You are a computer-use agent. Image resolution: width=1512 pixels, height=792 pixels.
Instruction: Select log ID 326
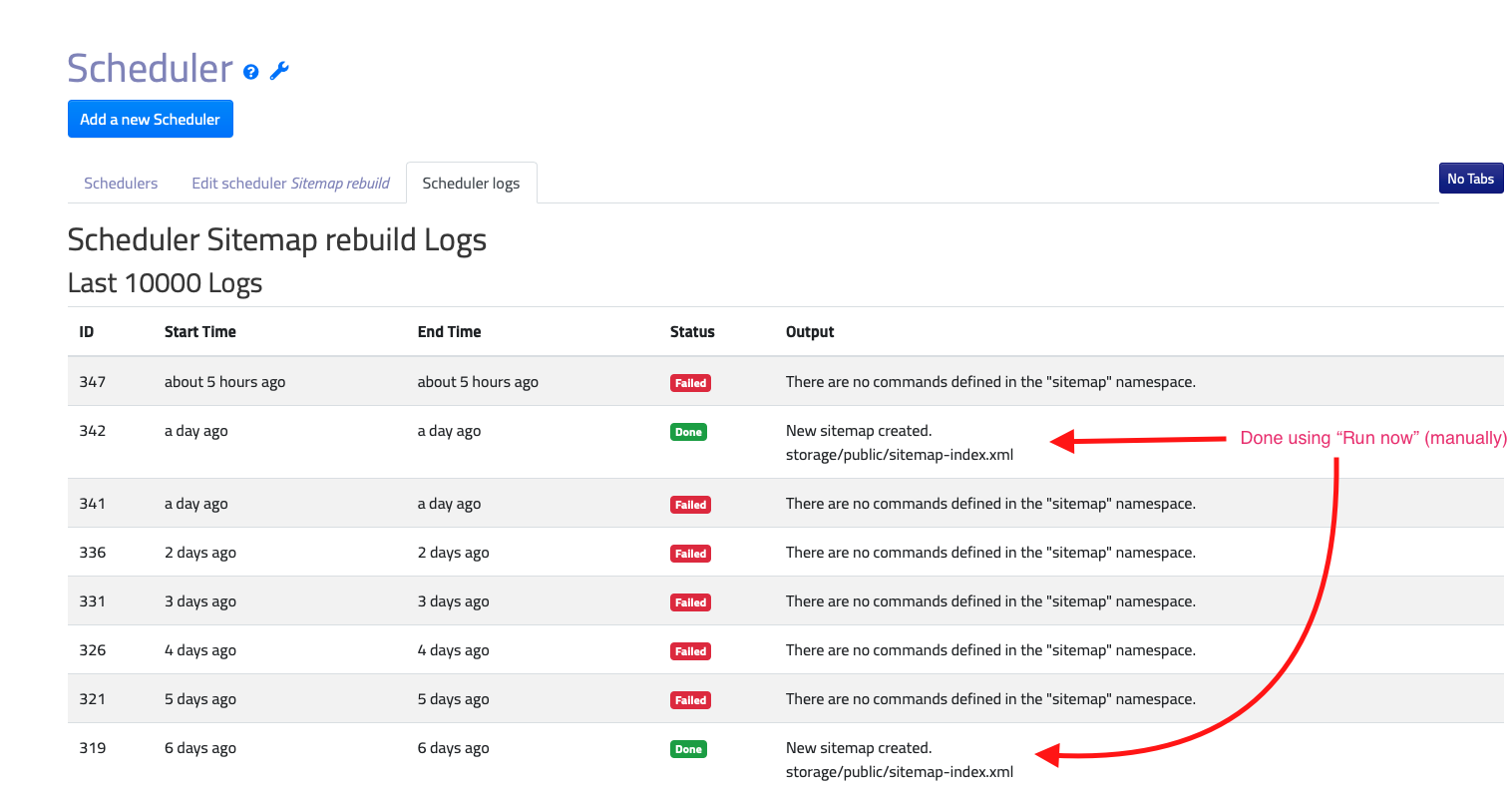(x=93, y=650)
